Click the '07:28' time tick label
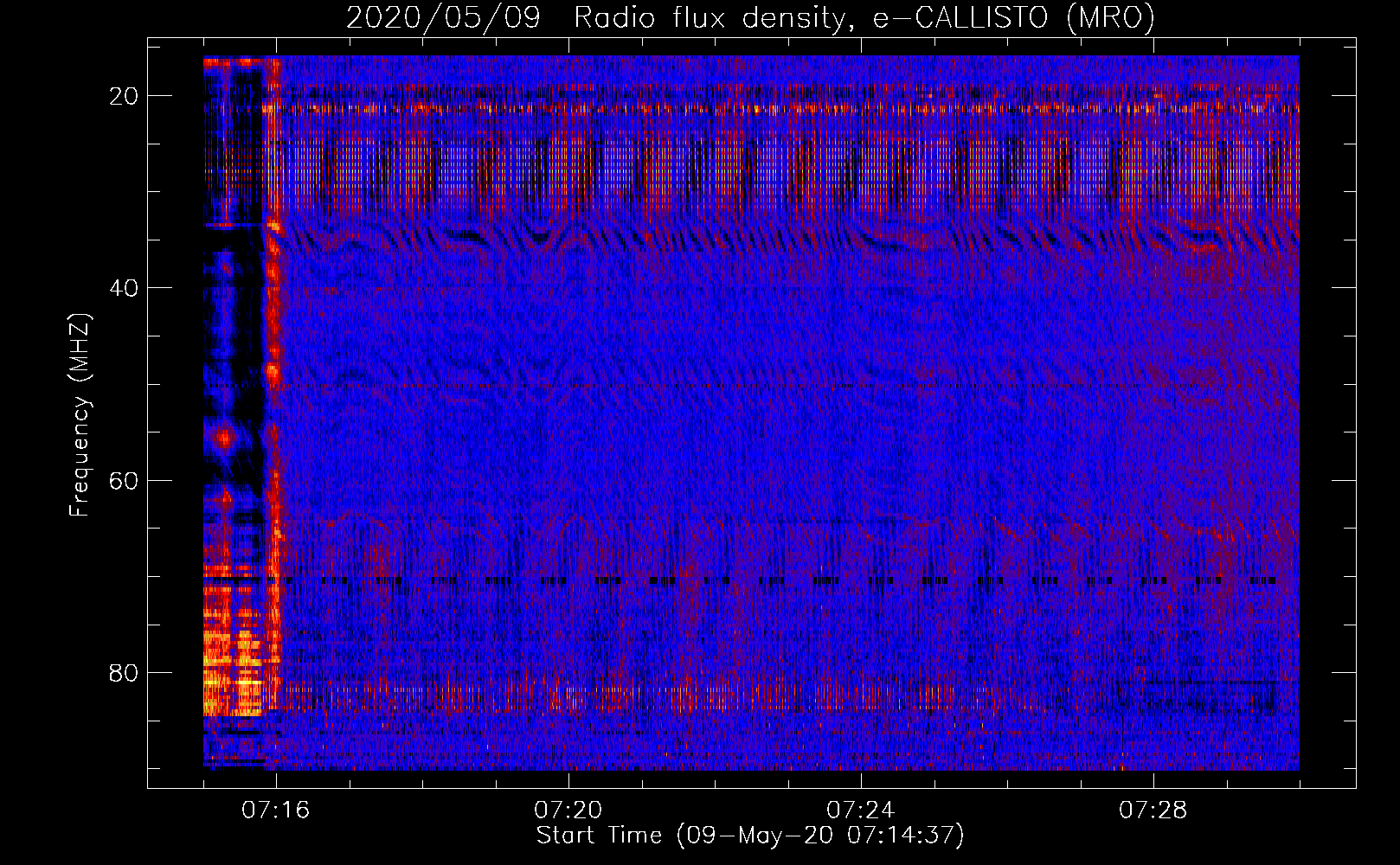Viewport: 1400px width, 865px height. click(x=1153, y=810)
